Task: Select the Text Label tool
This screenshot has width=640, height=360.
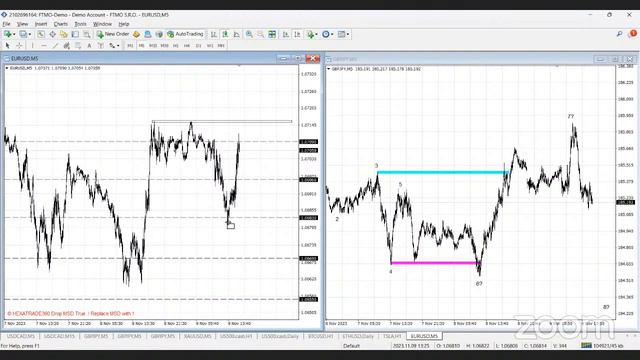Action: [x=100, y=46]
